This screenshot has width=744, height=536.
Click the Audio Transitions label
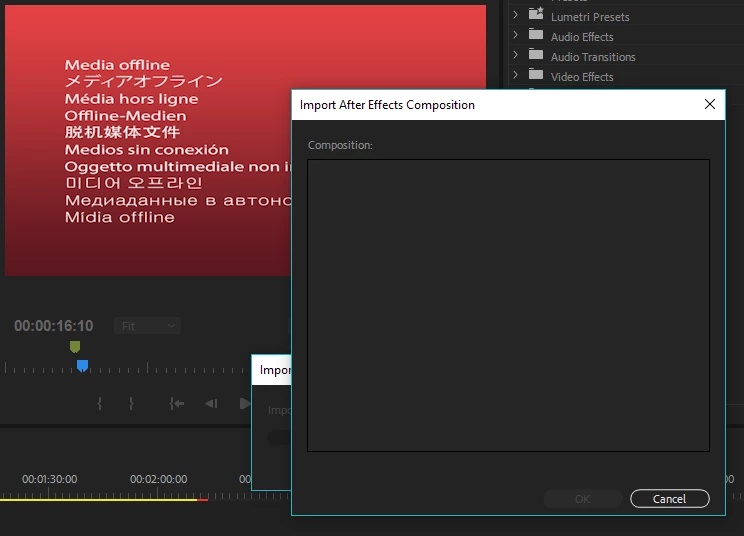[593, 57]
